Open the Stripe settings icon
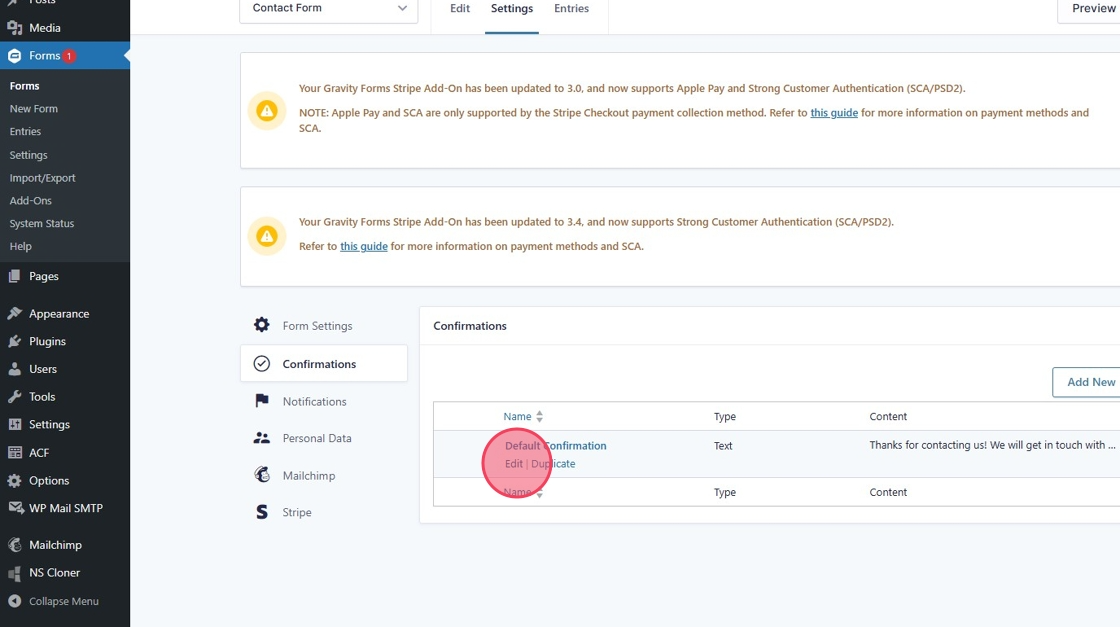1120x627 pixels. (x=262, y=512)
